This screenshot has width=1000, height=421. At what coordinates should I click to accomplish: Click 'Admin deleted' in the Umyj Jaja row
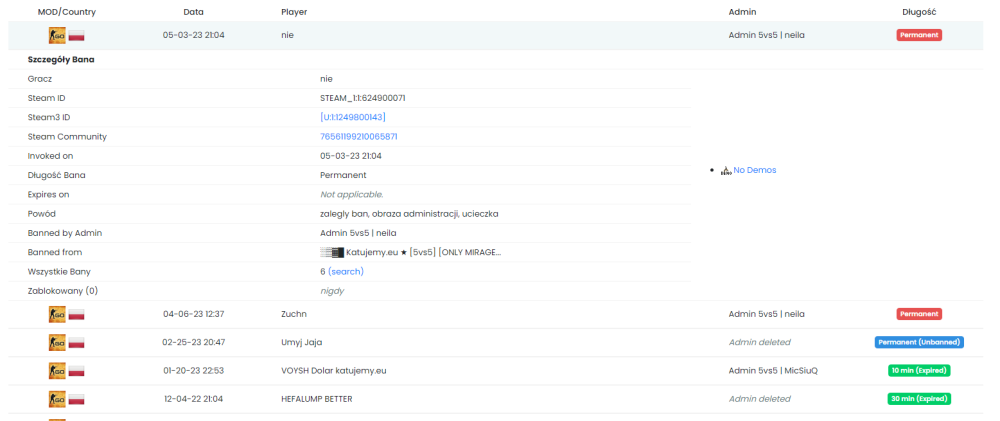760,343
